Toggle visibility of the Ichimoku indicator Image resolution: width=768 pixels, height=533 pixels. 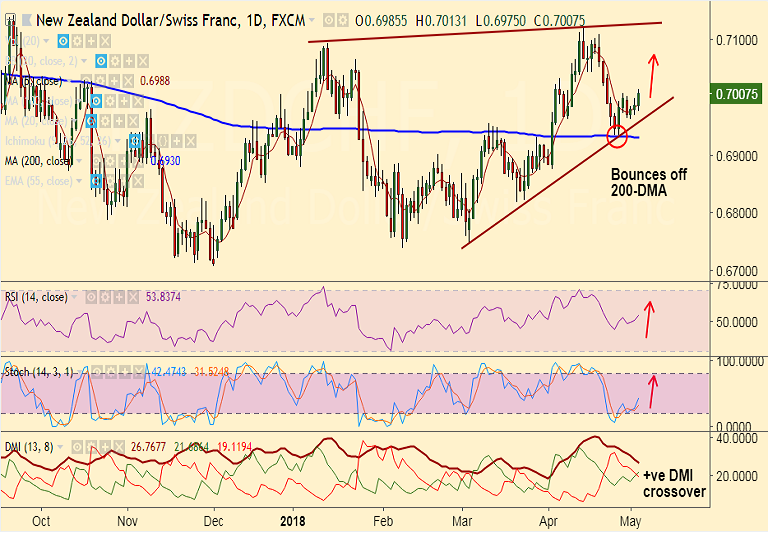[135, 141]
